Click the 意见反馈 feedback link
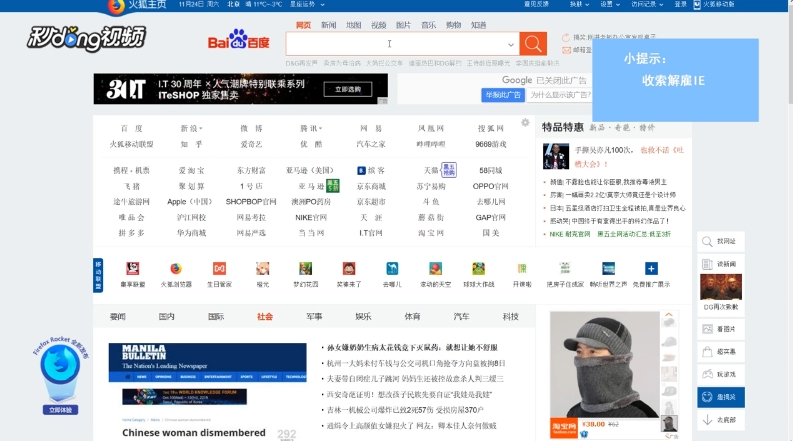 point(536,4)
